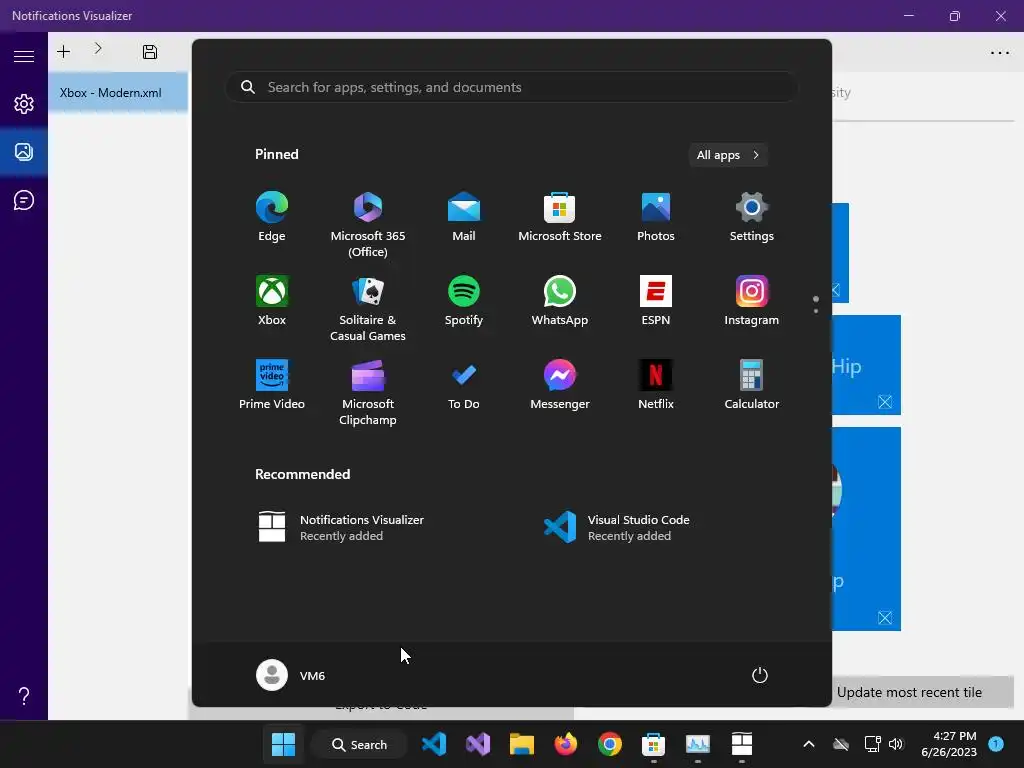Launch Firefox from taskbar
The height and width of the screenshot is (768, 1024).
click(566, 744)
